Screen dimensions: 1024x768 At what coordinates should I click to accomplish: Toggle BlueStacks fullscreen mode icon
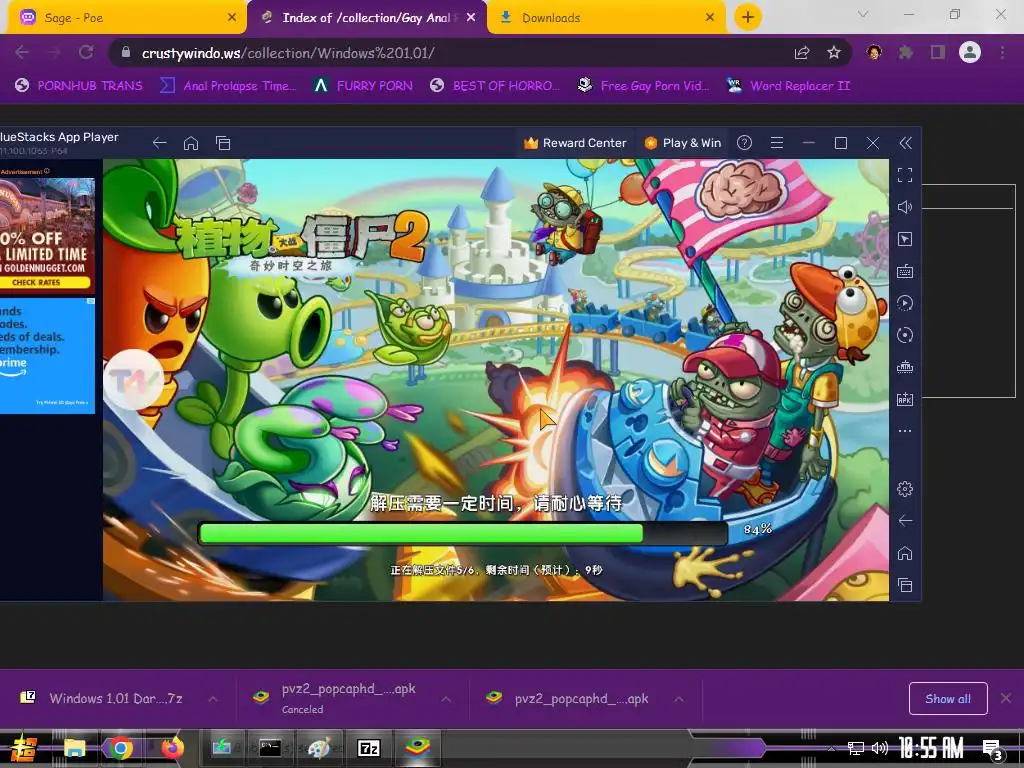904,175
